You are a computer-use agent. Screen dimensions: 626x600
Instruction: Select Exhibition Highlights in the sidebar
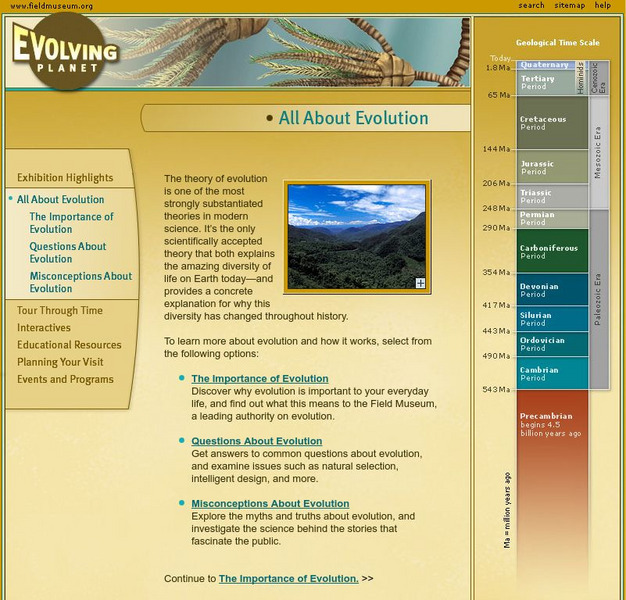(65, 178)
